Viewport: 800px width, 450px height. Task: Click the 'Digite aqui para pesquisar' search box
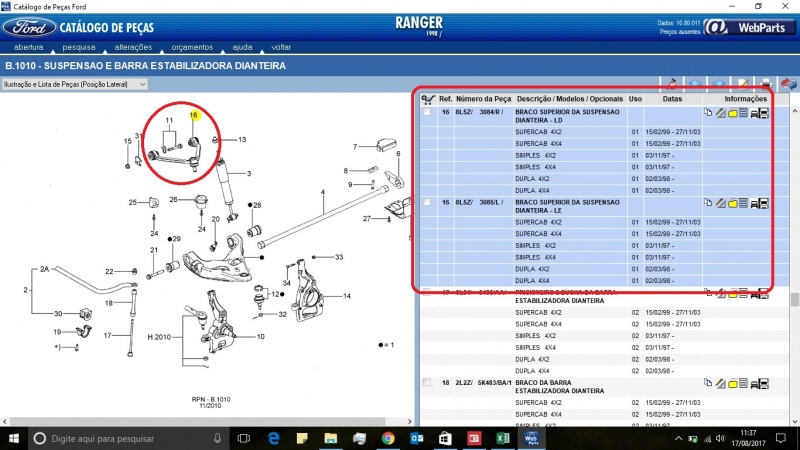click(x=128, y=438)
